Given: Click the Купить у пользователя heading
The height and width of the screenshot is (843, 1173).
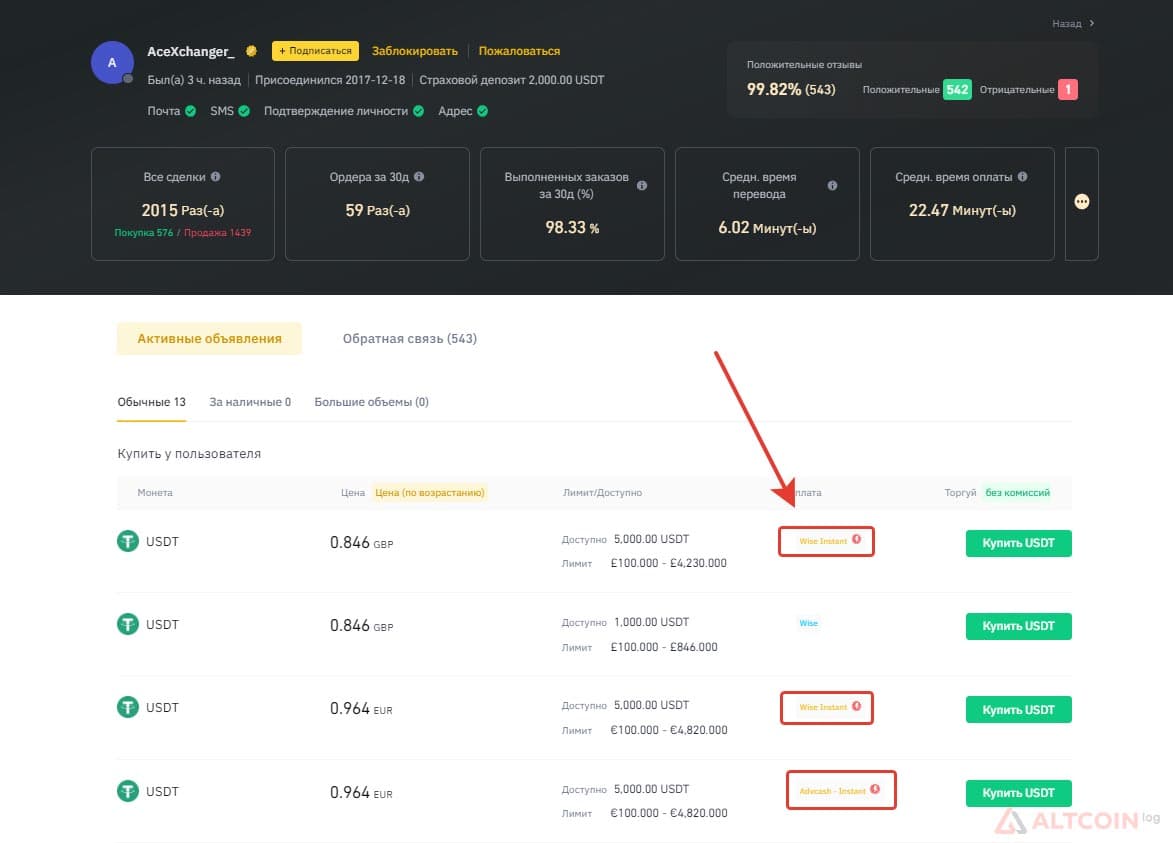Looking at the screenshot, I should tap(189, 453).
